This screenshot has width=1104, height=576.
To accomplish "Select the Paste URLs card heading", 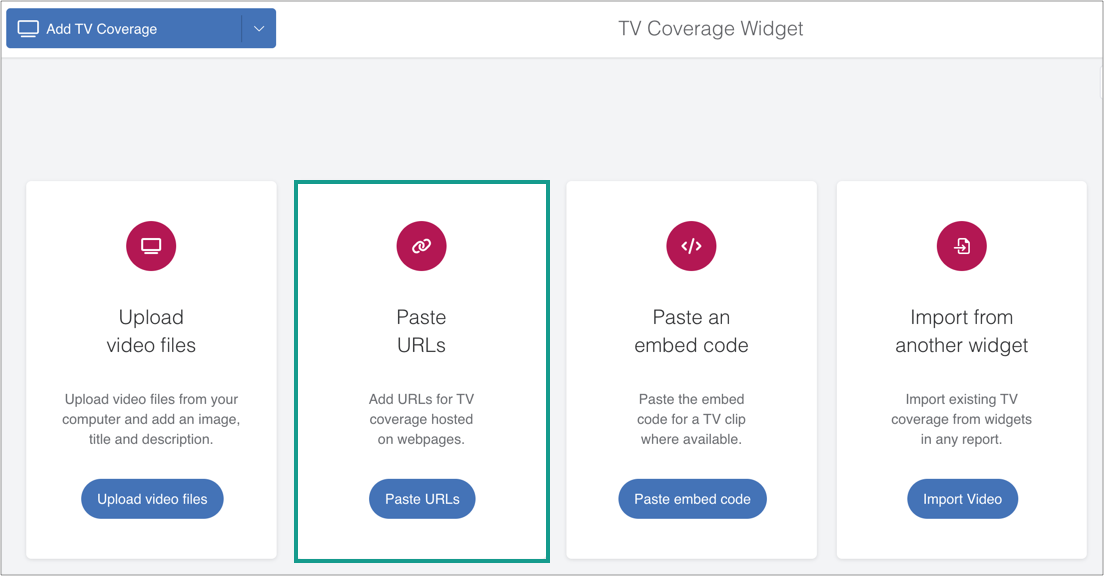I will pos(421,331).
